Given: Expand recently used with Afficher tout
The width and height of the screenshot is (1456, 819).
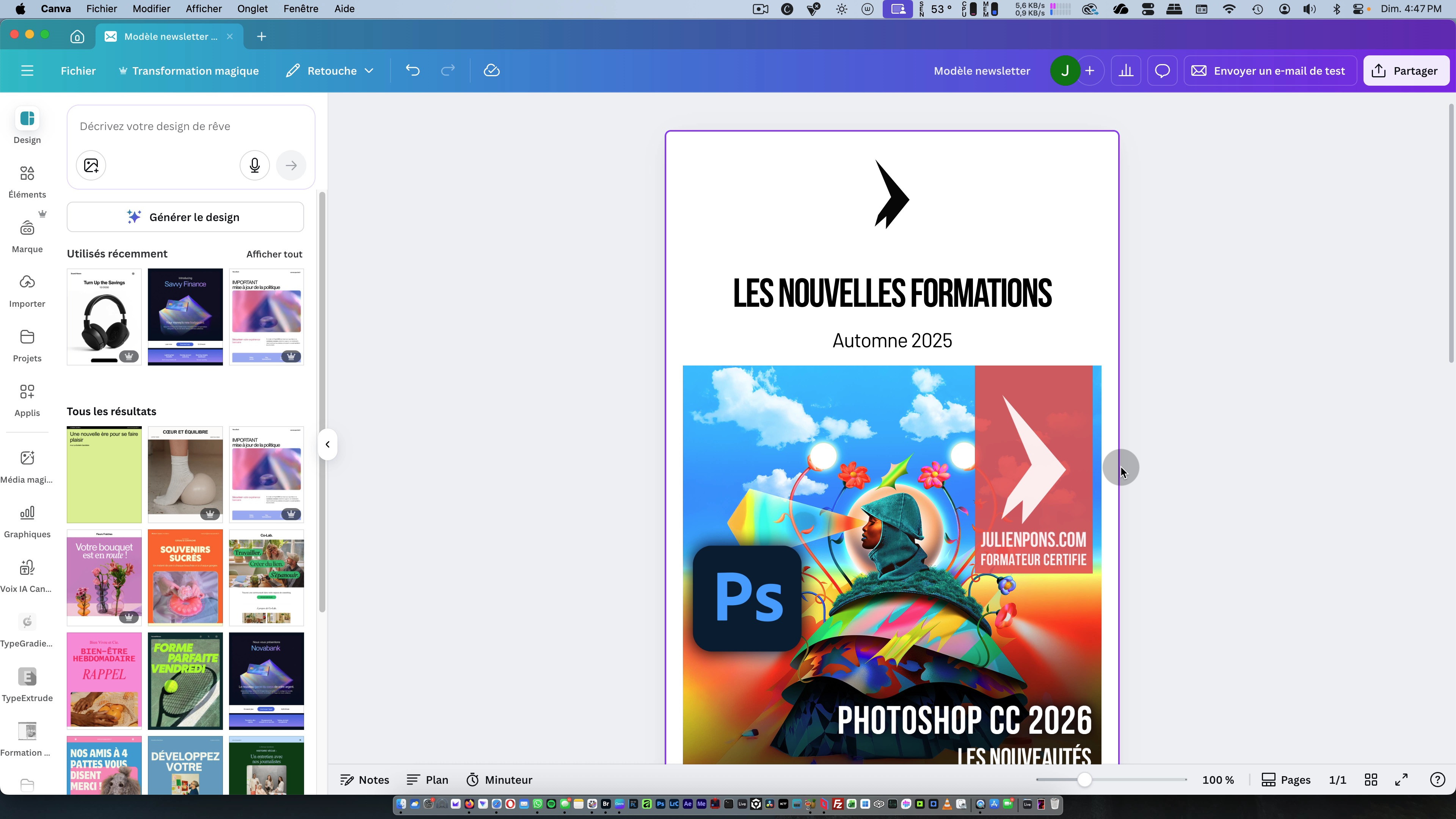Looking at the screenshot, I should coord(274,254).
